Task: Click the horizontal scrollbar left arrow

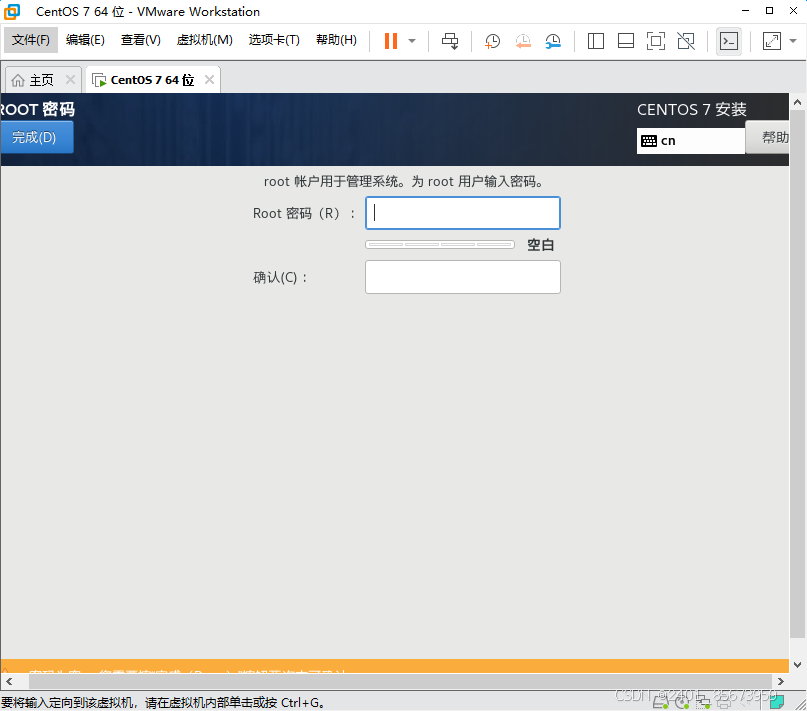Action: coord(9,681)
